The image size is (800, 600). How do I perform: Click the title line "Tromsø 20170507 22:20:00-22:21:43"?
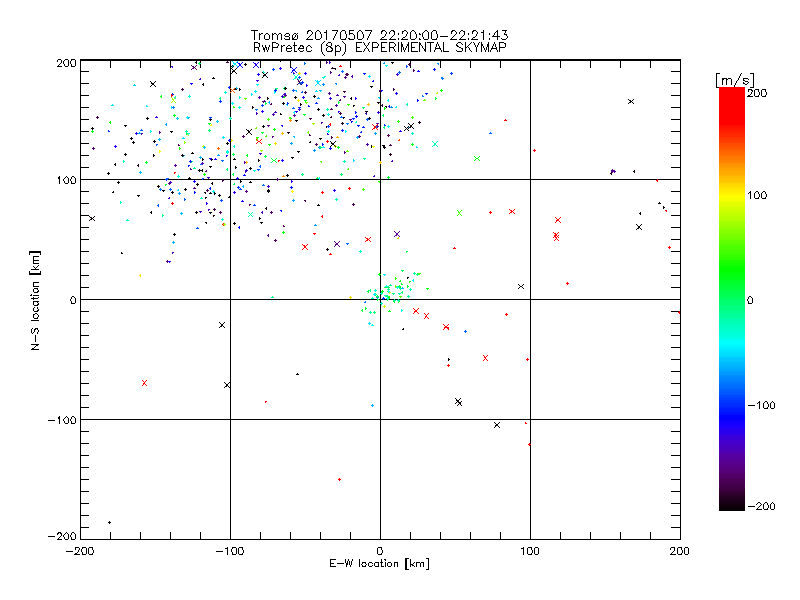[379, 35]
